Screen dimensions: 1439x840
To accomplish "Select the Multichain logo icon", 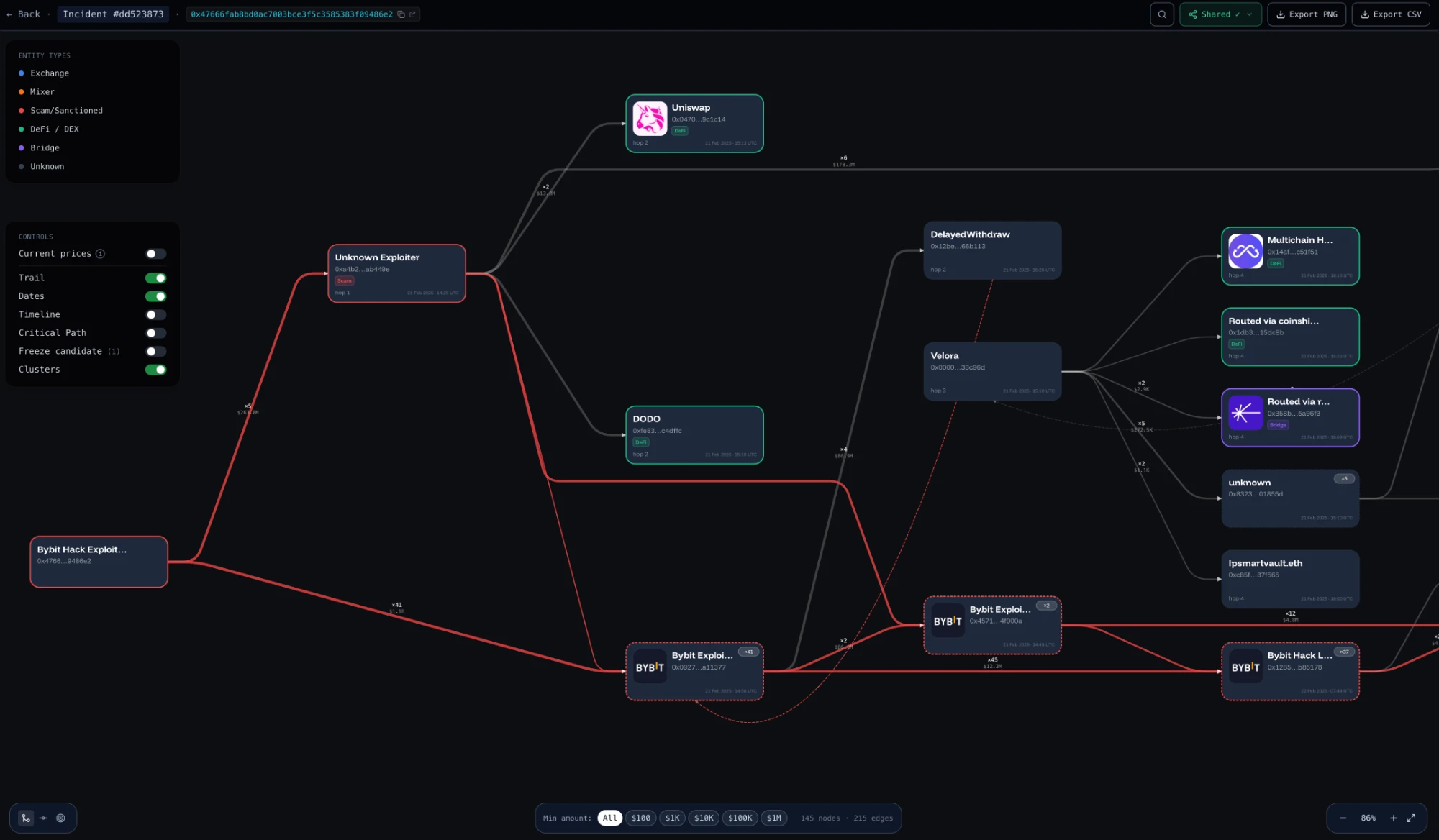I will coord(1245,251).
